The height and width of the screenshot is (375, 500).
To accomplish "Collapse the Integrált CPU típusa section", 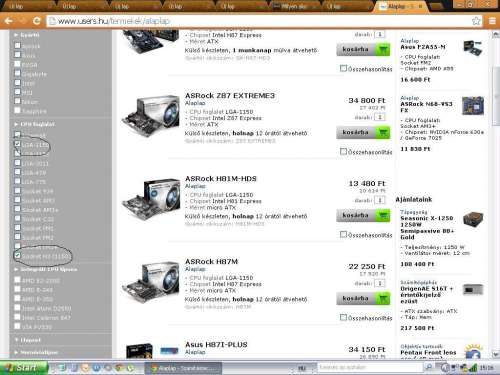I will [46, 269].
